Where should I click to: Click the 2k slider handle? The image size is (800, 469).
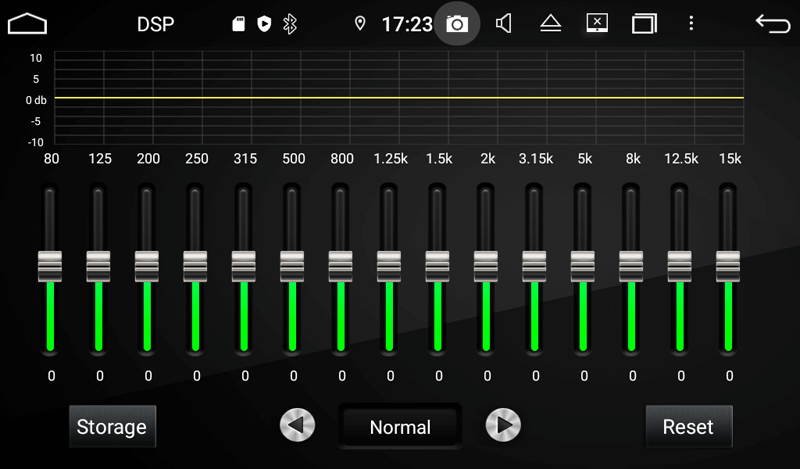tap(486, 266)
